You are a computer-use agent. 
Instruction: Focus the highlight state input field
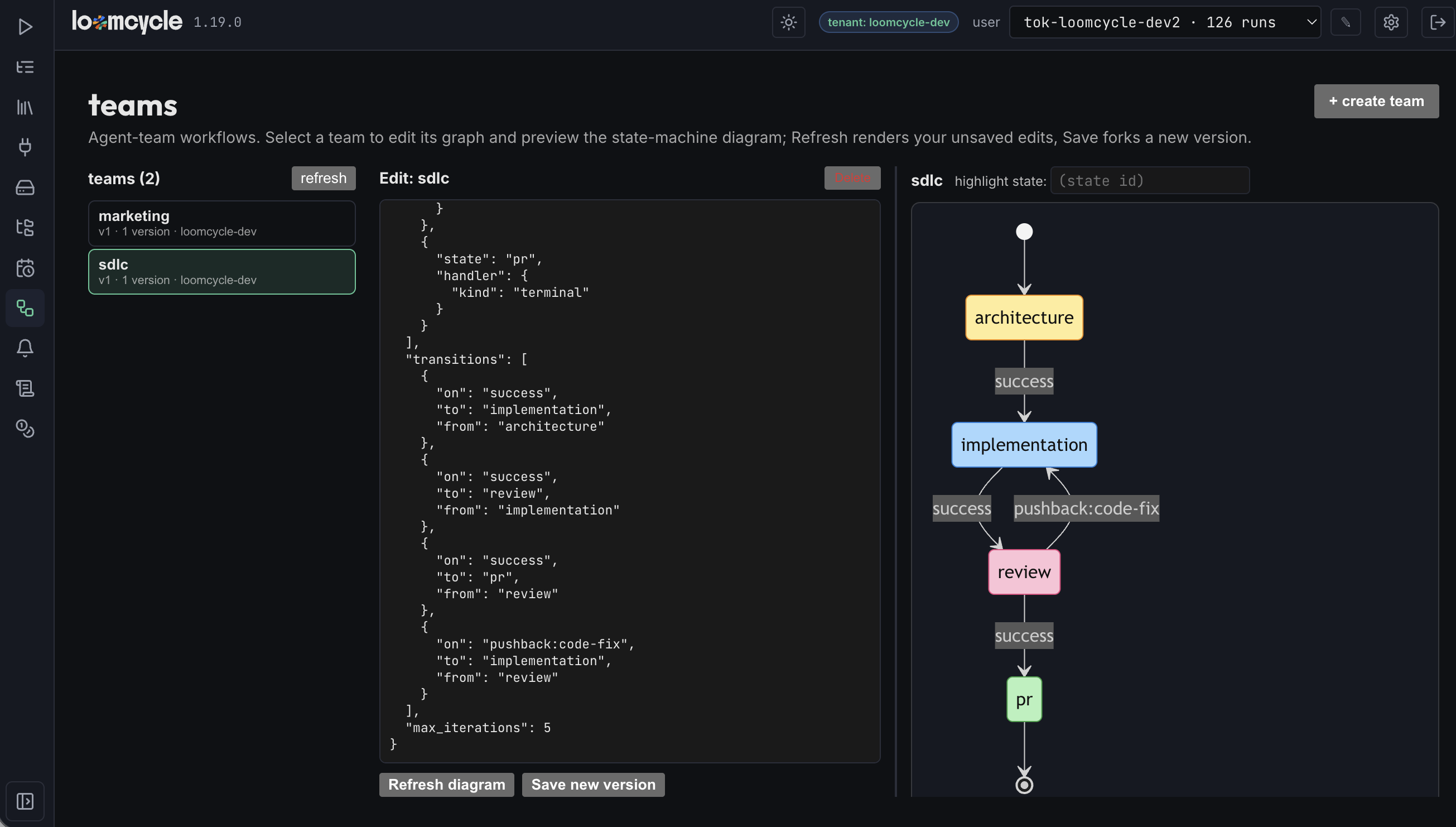point(1150,181)
